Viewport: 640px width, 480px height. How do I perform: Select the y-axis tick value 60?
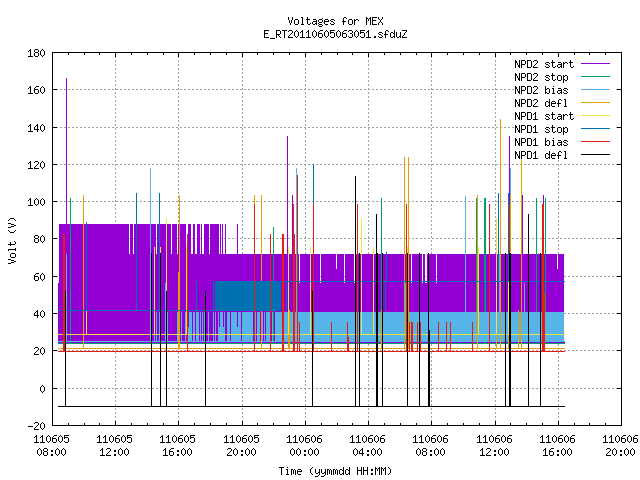coord(39,277)
